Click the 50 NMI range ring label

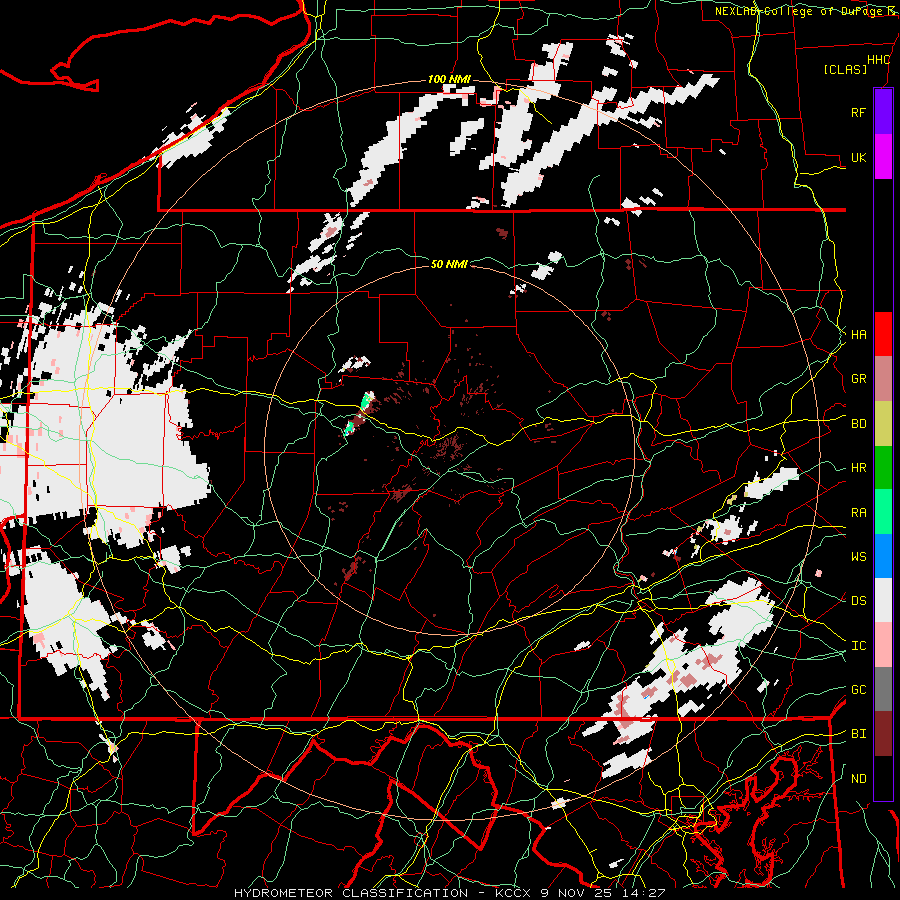(449, 264)
